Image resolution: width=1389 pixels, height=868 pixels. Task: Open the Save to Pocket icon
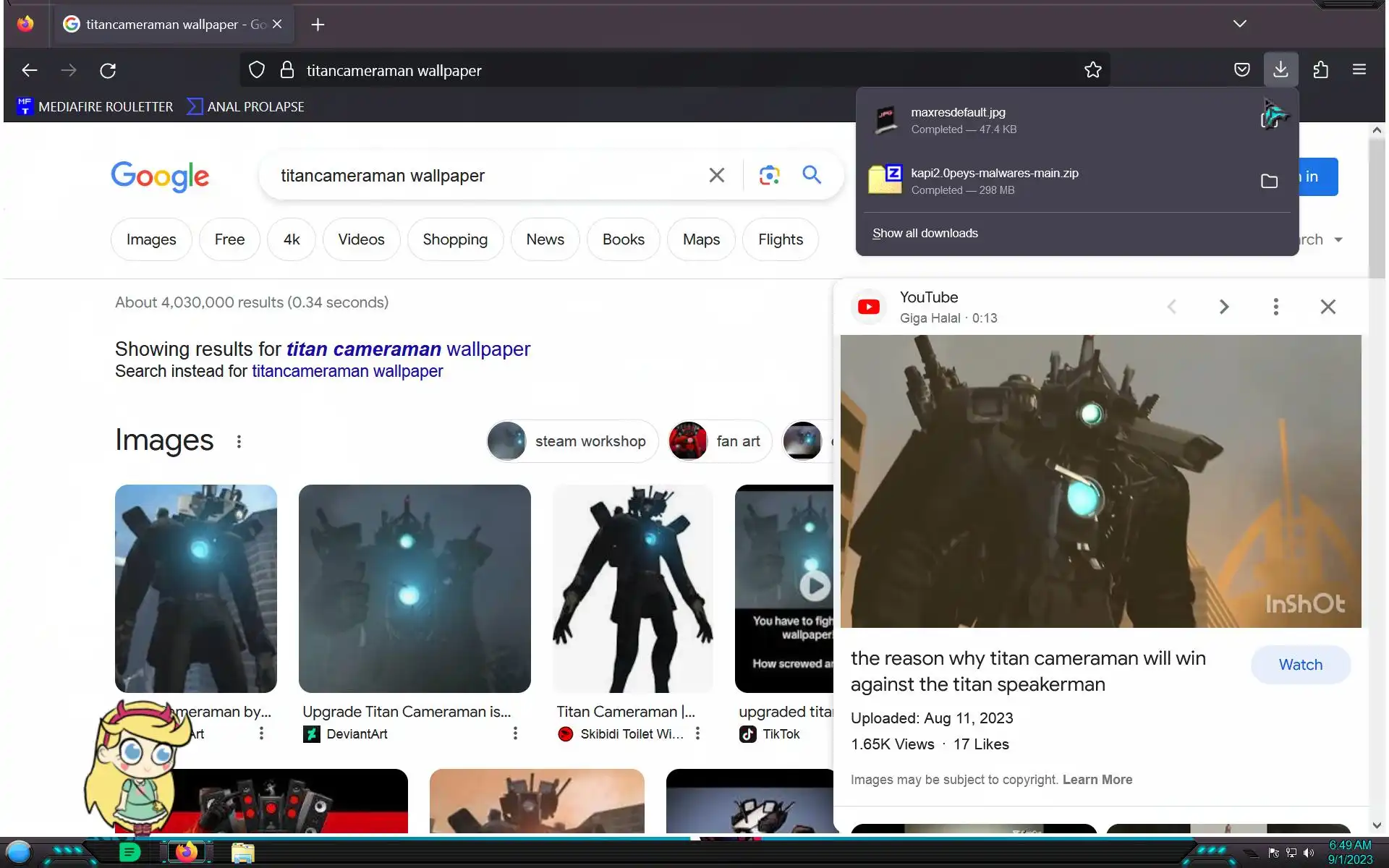[x=1241, y=69]
